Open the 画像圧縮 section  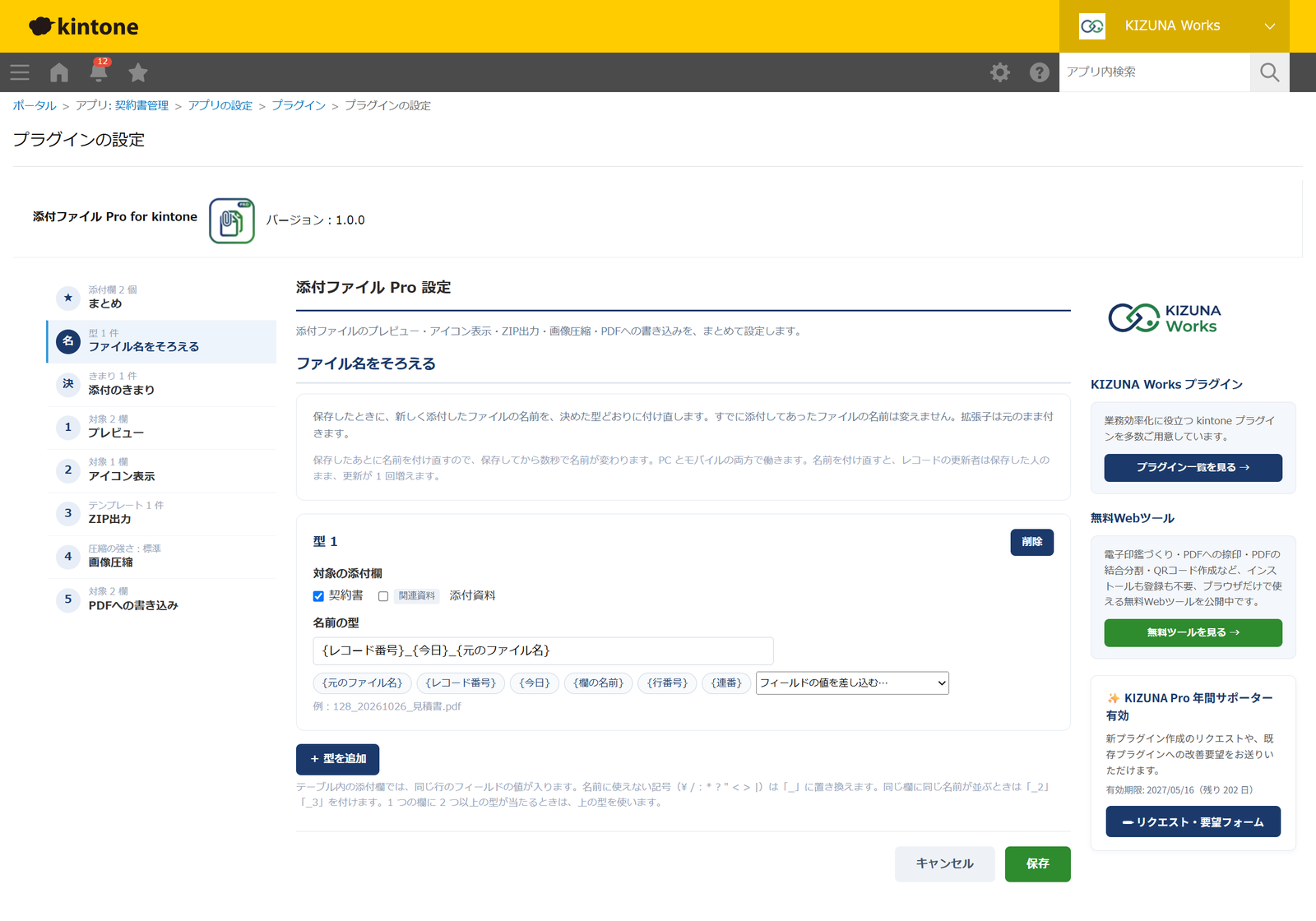point(161,556)
